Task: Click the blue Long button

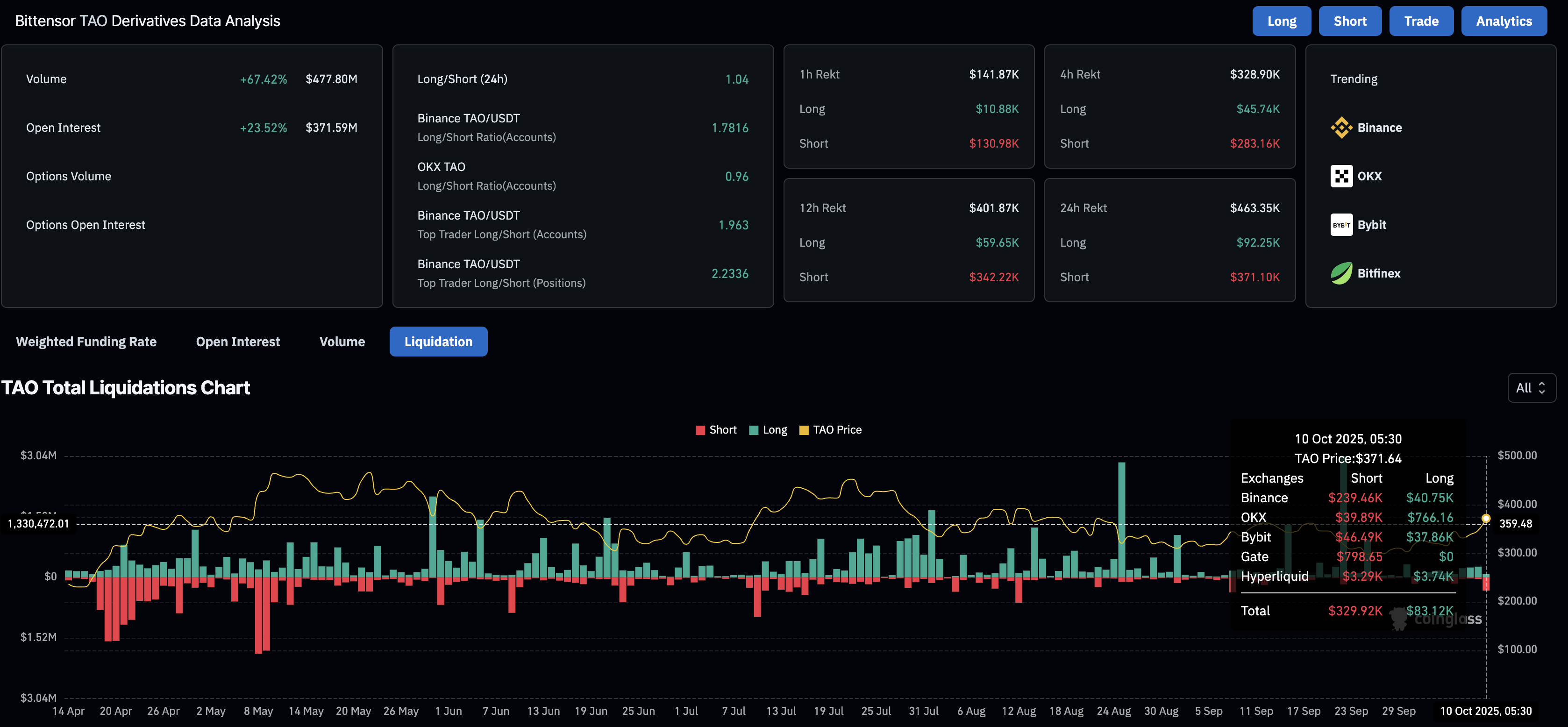Action: pyautogui.click(x=1281, y=21)
